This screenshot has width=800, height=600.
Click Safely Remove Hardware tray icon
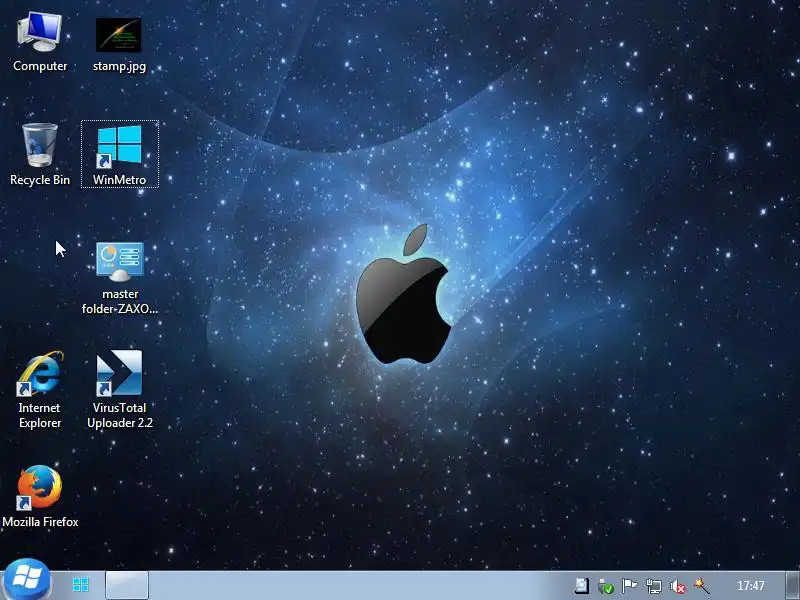(606, 586)
